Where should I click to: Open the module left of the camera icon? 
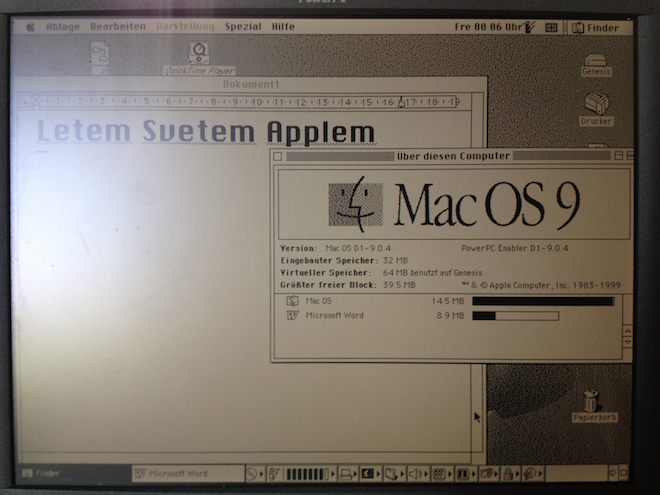tap(465, 474)
